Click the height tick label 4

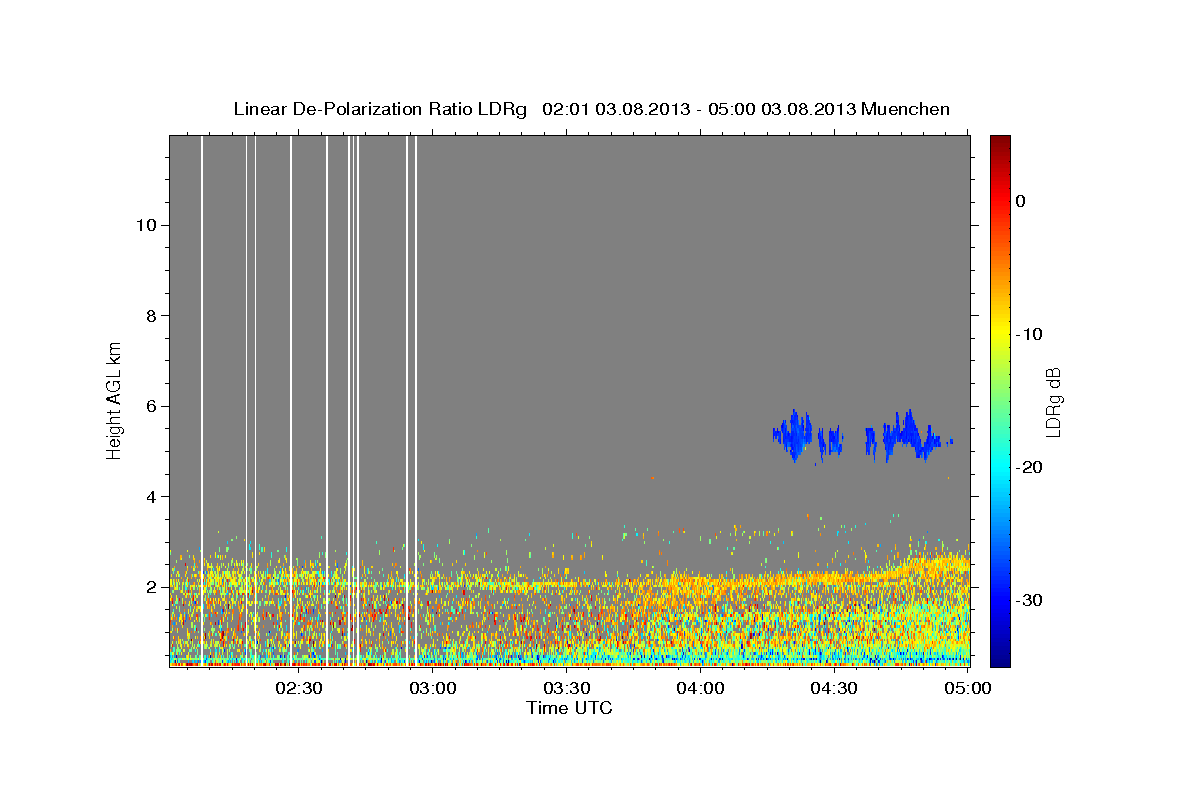(150, 497)
